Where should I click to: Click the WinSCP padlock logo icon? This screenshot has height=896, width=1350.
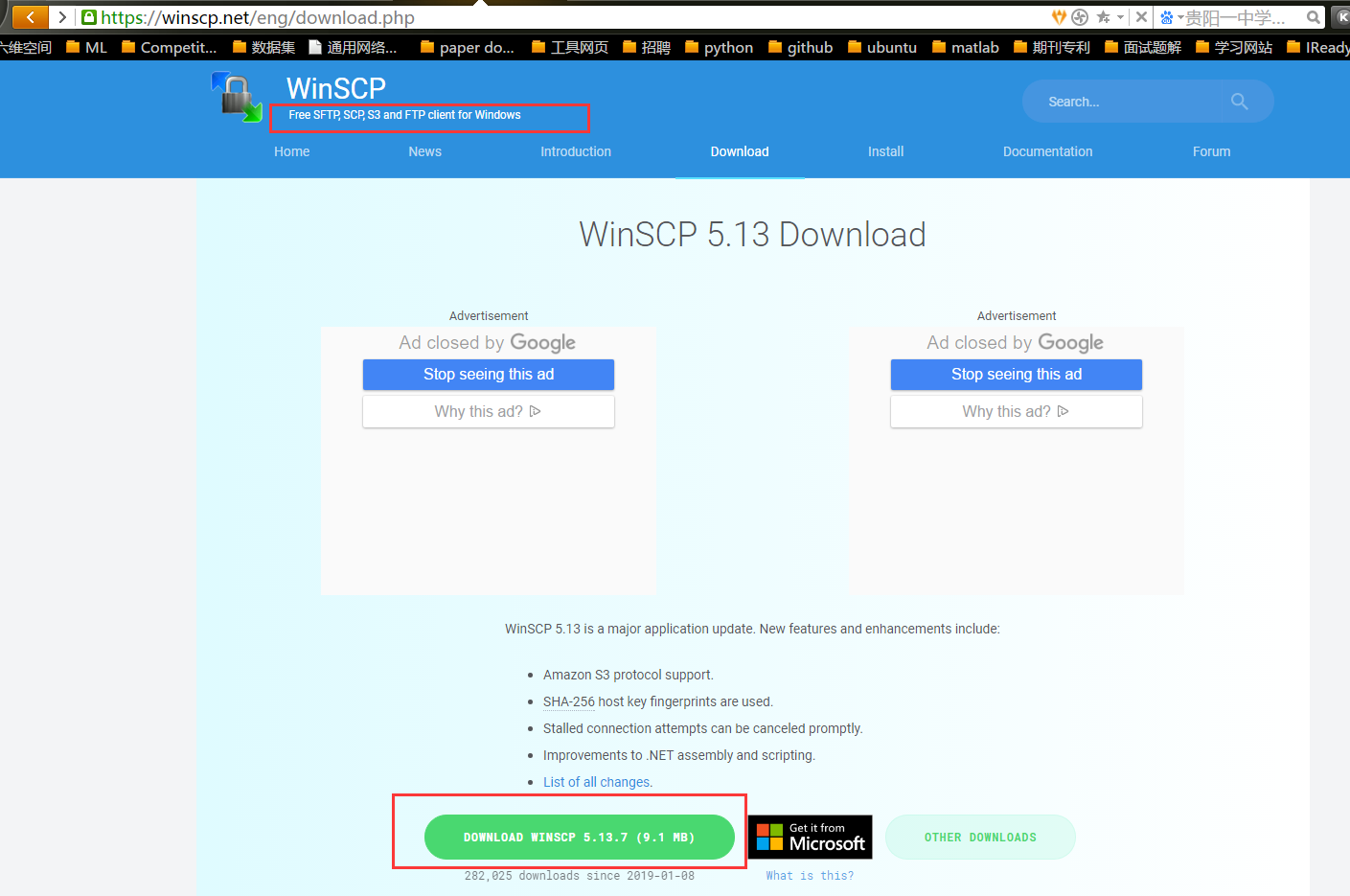(x=236, y=98)
